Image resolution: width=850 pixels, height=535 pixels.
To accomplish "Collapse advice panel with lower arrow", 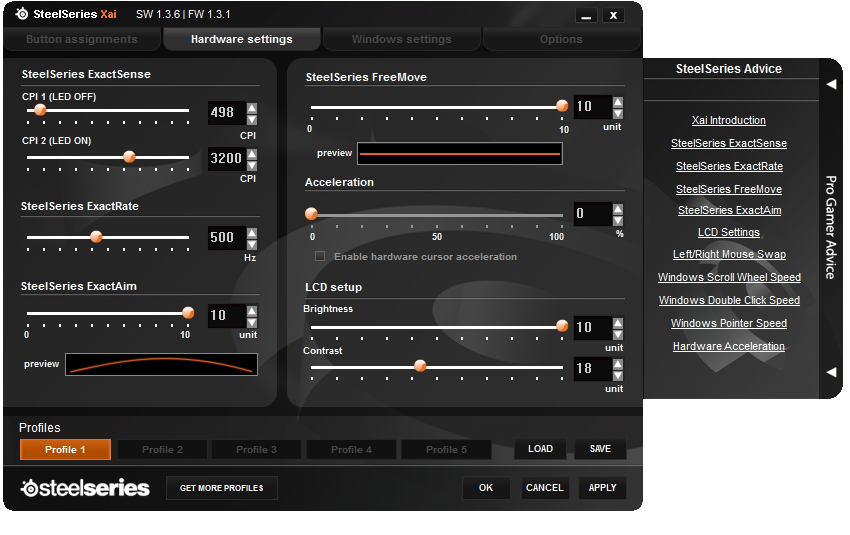I will click(831, 372).
